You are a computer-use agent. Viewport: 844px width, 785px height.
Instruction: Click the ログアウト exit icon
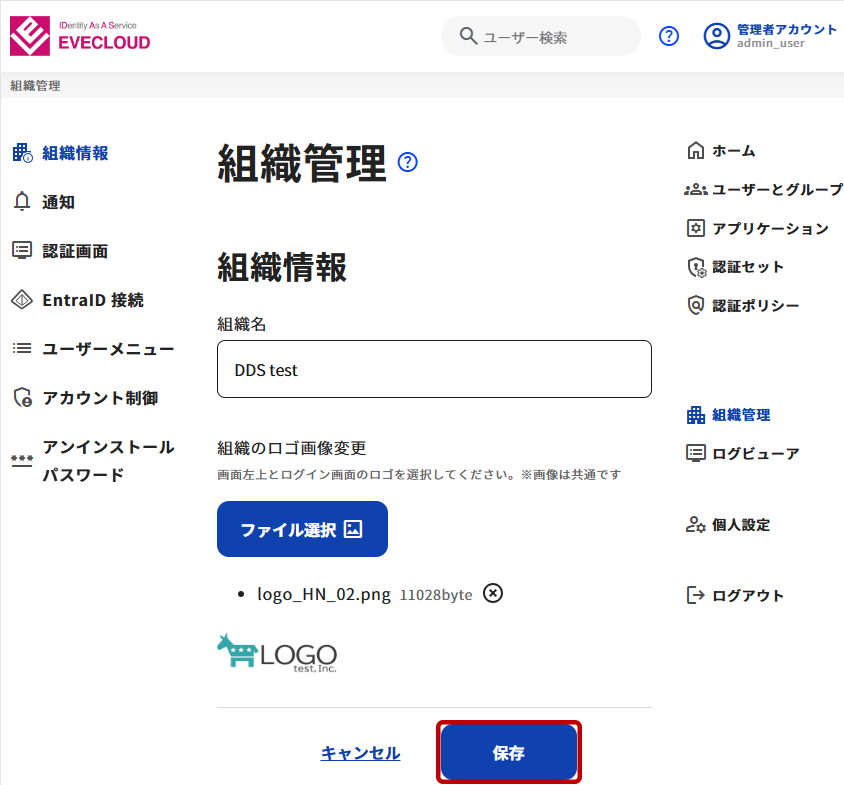(696, 595)
